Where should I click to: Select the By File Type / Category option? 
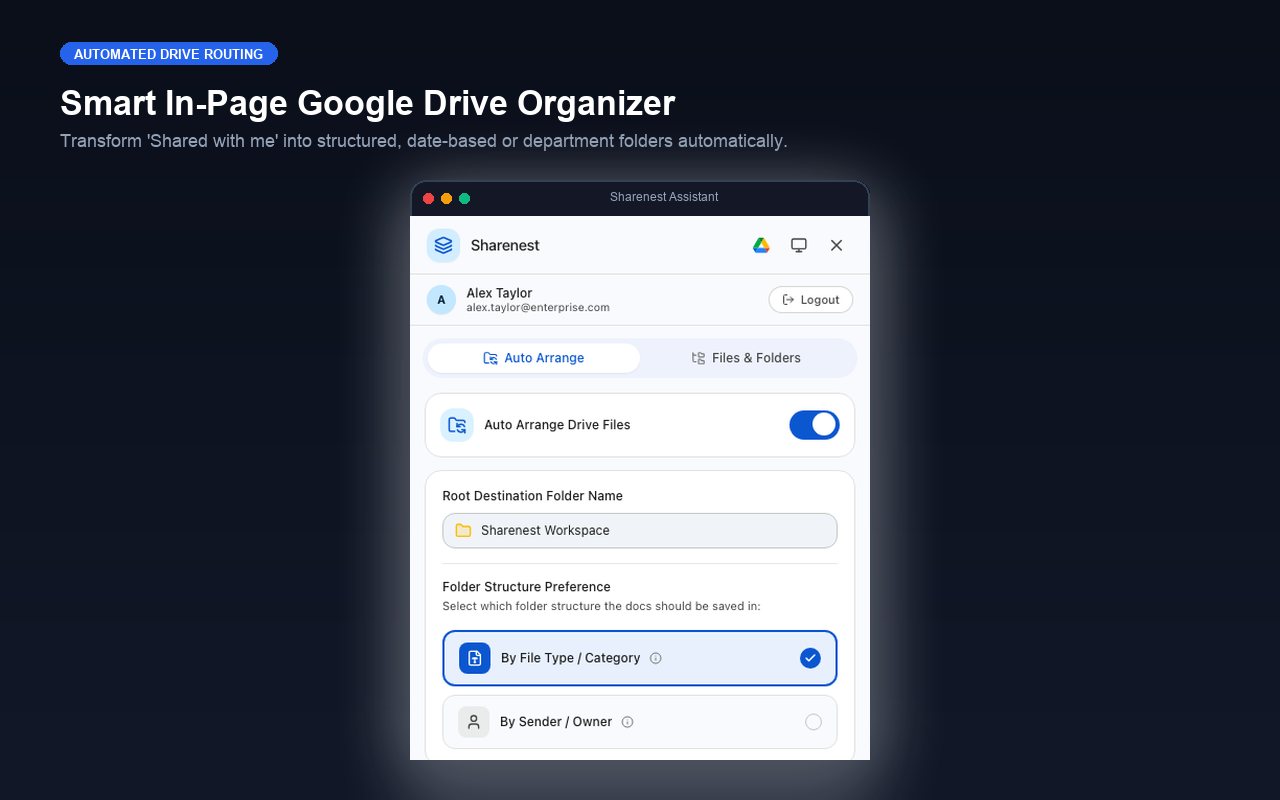tap(640, 658)
